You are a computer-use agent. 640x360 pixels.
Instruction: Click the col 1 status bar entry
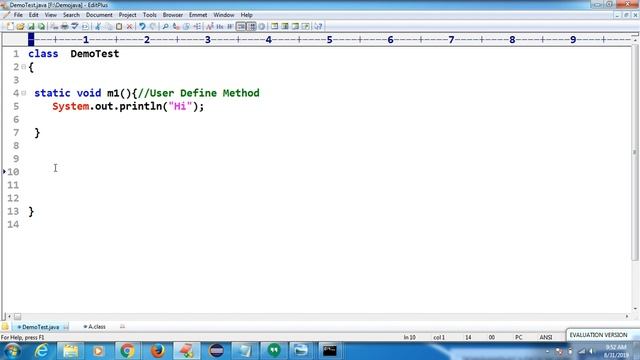click(439, 338)
